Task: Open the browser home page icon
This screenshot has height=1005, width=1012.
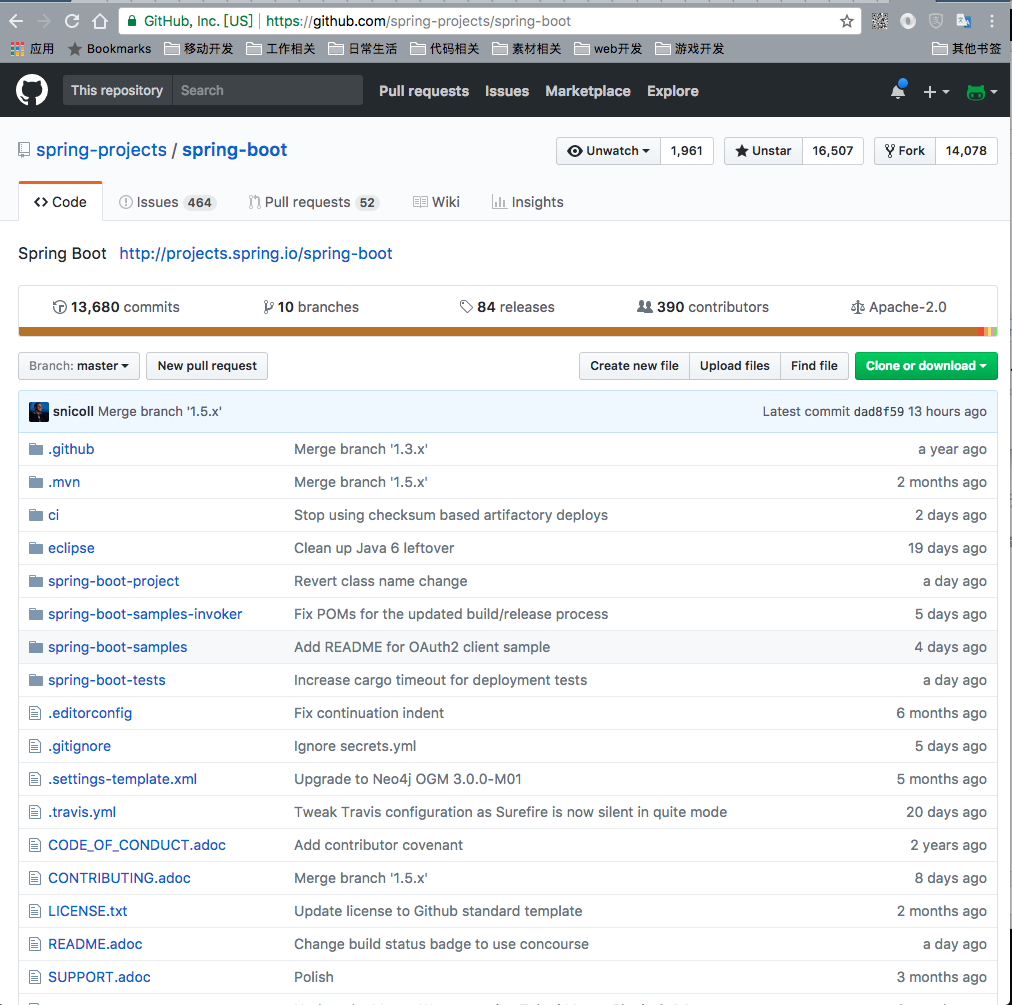Action: (x=99, y=21)
